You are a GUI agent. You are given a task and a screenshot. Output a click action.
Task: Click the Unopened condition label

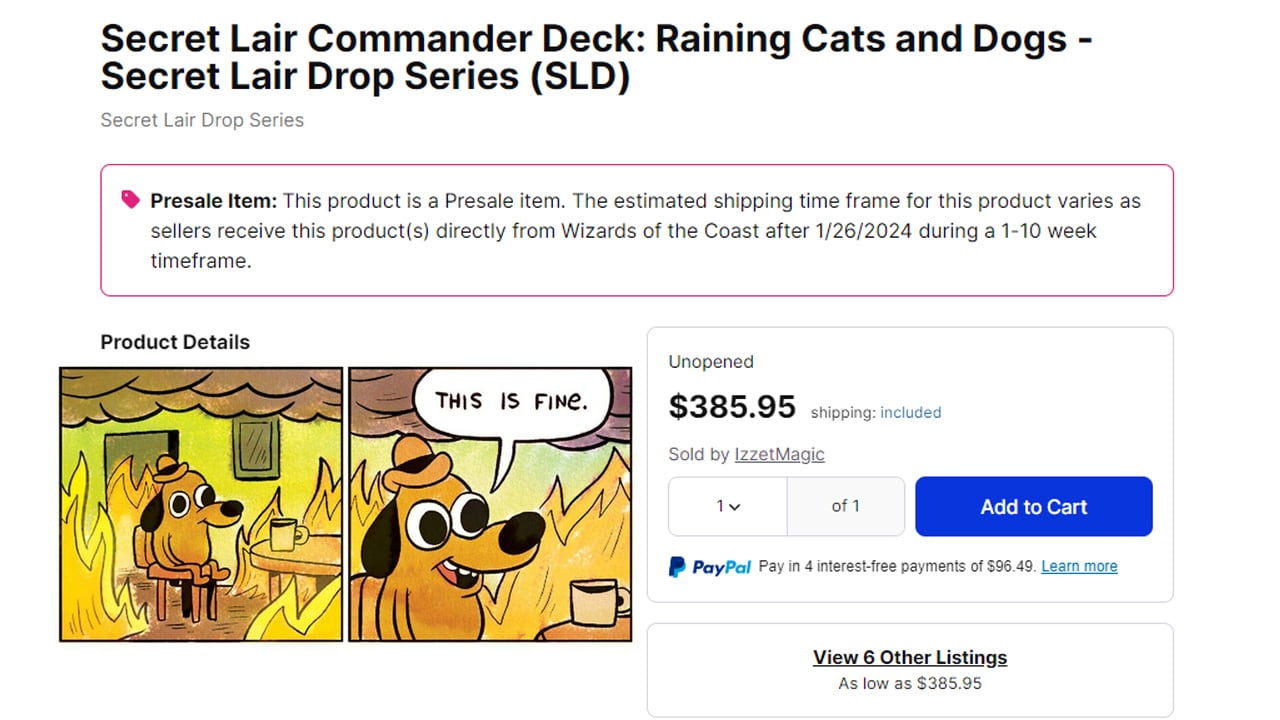pos(710,362)
